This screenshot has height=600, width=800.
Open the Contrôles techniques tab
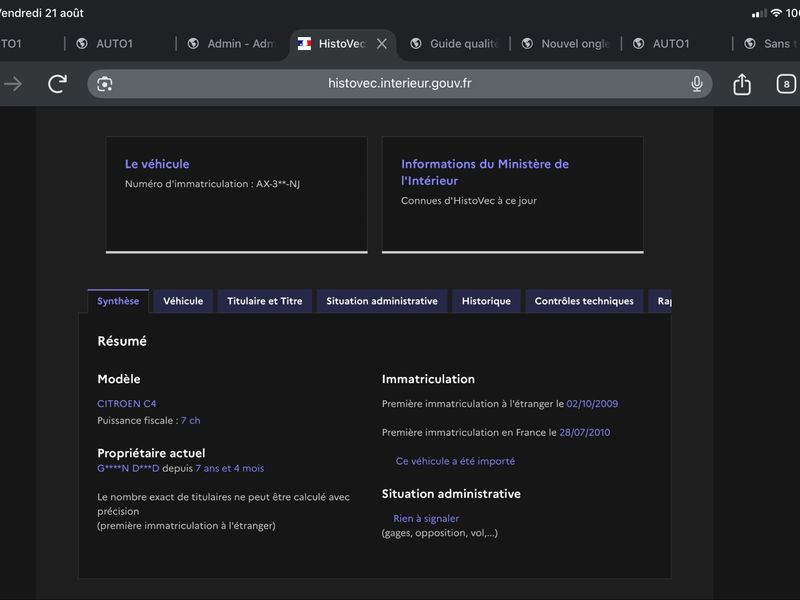pos(584,301)
